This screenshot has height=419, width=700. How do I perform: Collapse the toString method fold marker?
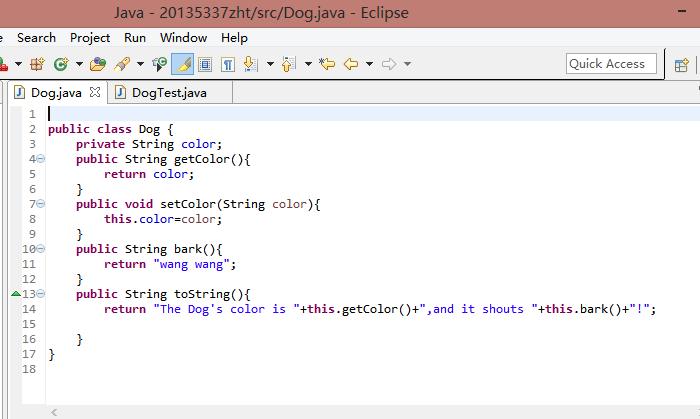(x=41, y=294)
